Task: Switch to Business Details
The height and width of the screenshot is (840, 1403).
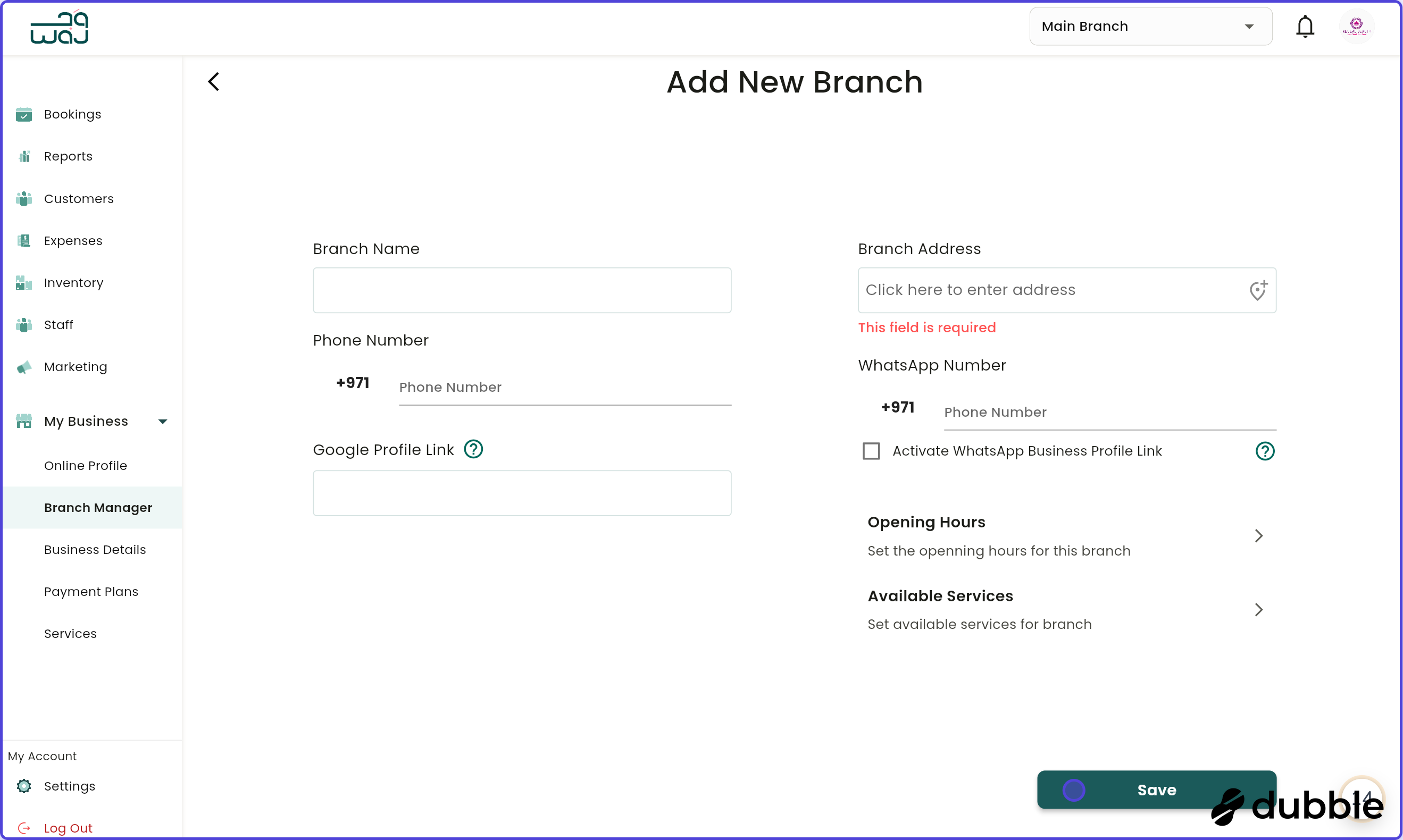Action: pyautogui.click(x=95, y=550)
